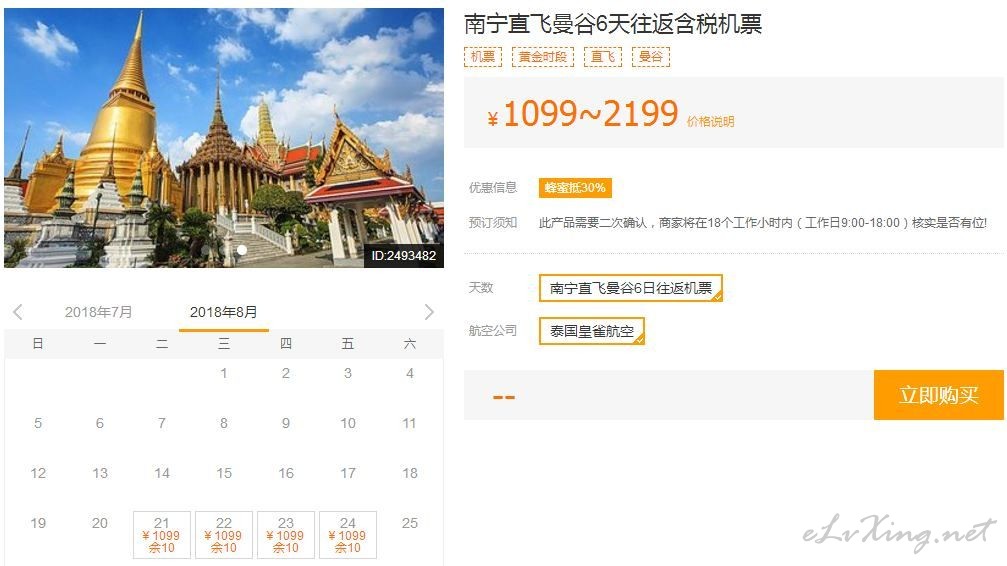
Task: Click calendar date 10 in August
Action: tap(348, 423)
